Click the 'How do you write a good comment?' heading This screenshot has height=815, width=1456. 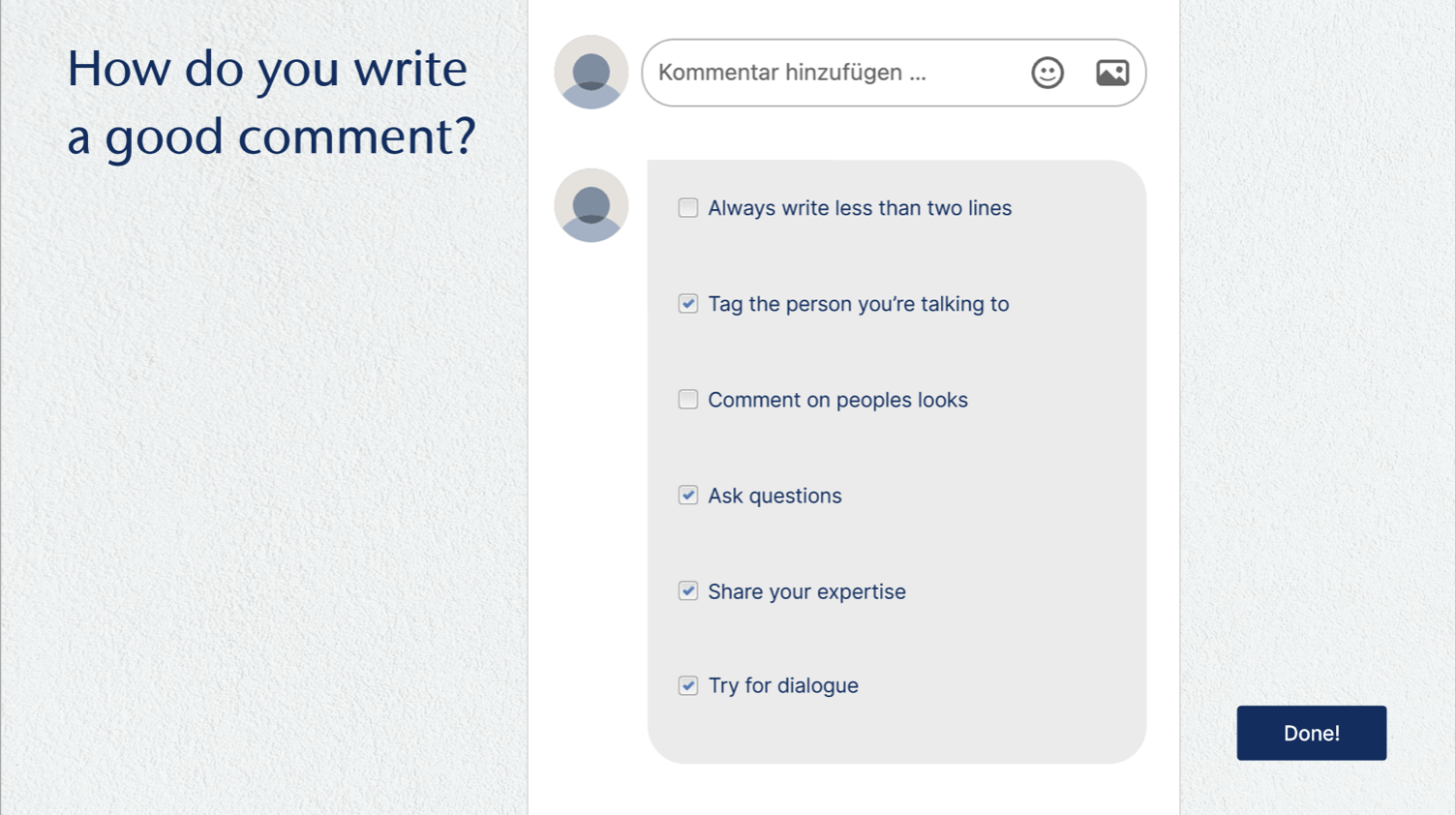pyautogui.click(x=271, y=102)
